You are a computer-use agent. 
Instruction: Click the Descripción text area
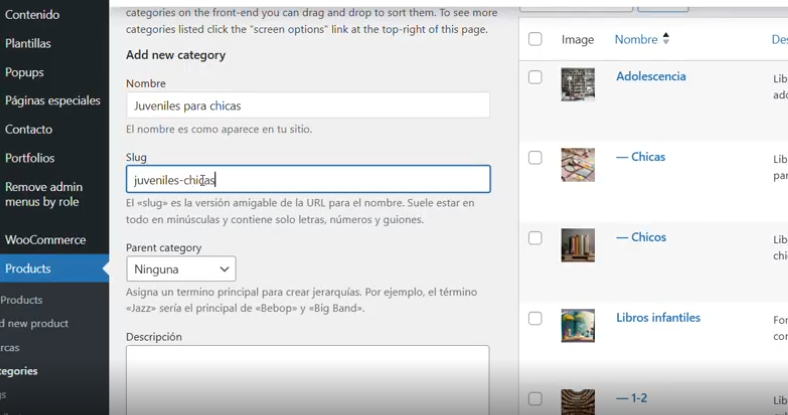click(308, 380)
